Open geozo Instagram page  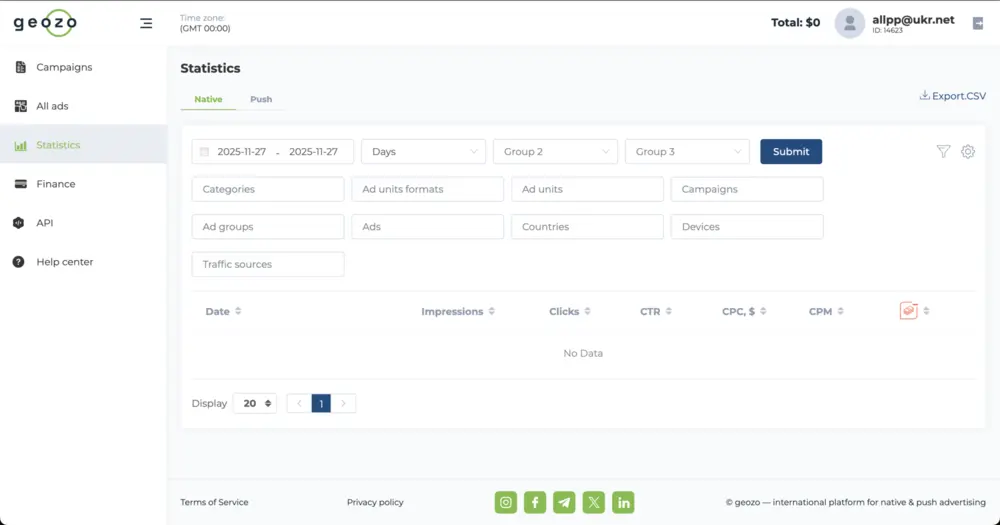coord(506,503)
